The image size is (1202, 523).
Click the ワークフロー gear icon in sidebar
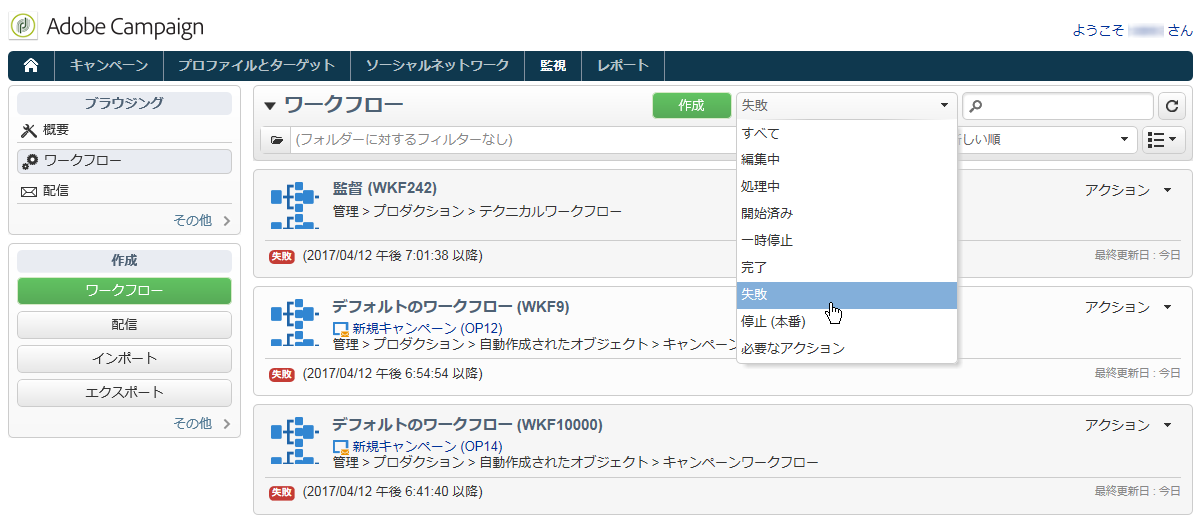(30, 161)
